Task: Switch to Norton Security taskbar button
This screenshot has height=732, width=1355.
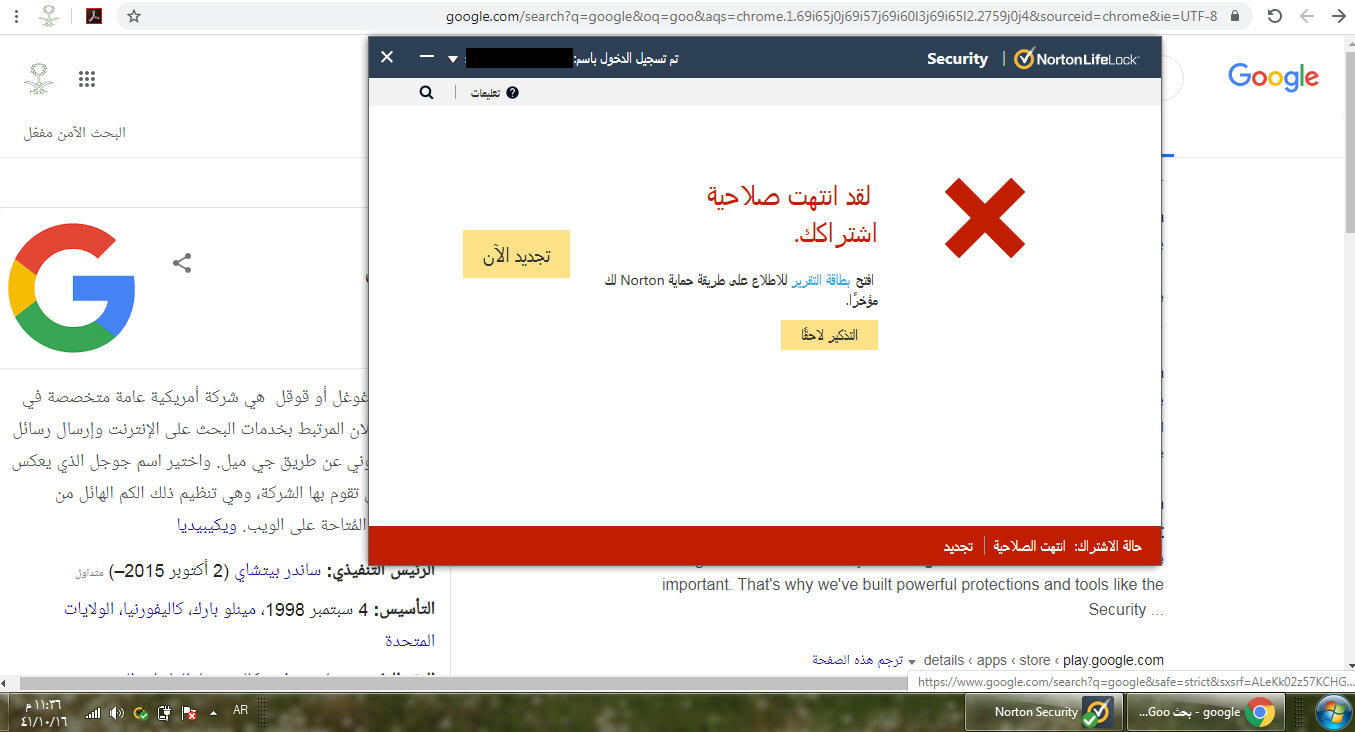Action: point(1045,712)
